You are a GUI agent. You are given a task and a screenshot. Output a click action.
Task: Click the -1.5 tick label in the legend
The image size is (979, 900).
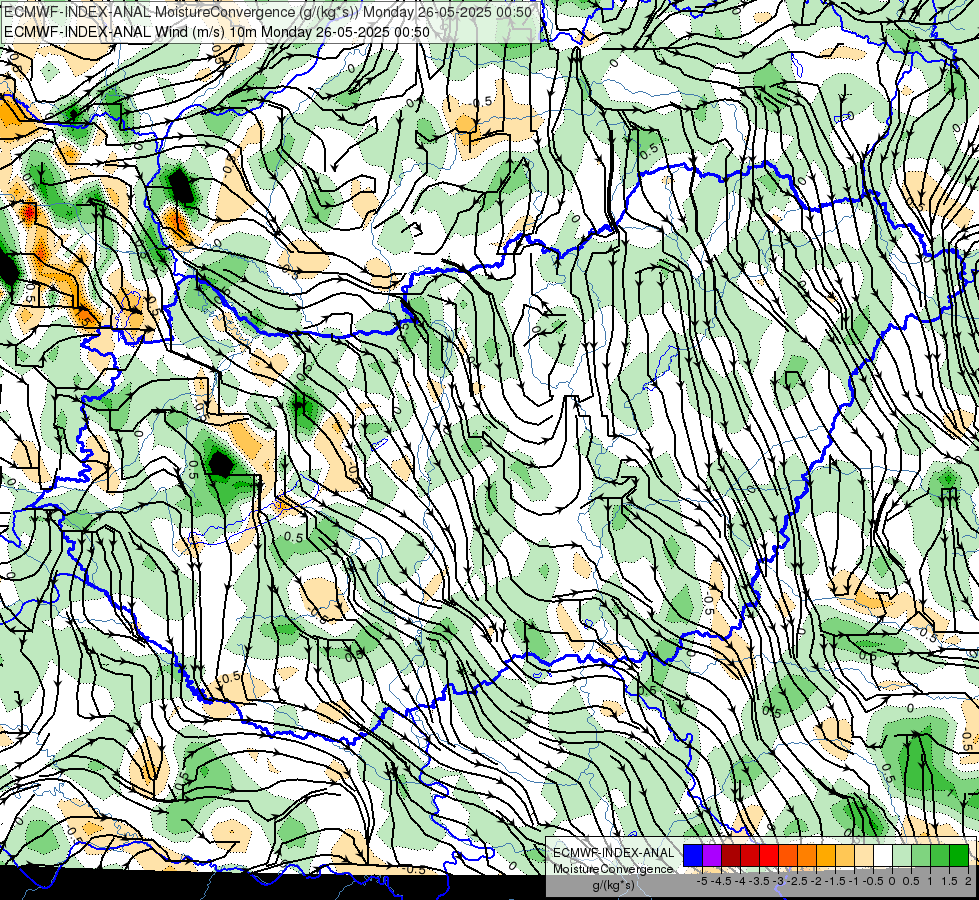(x=835, y=881)
